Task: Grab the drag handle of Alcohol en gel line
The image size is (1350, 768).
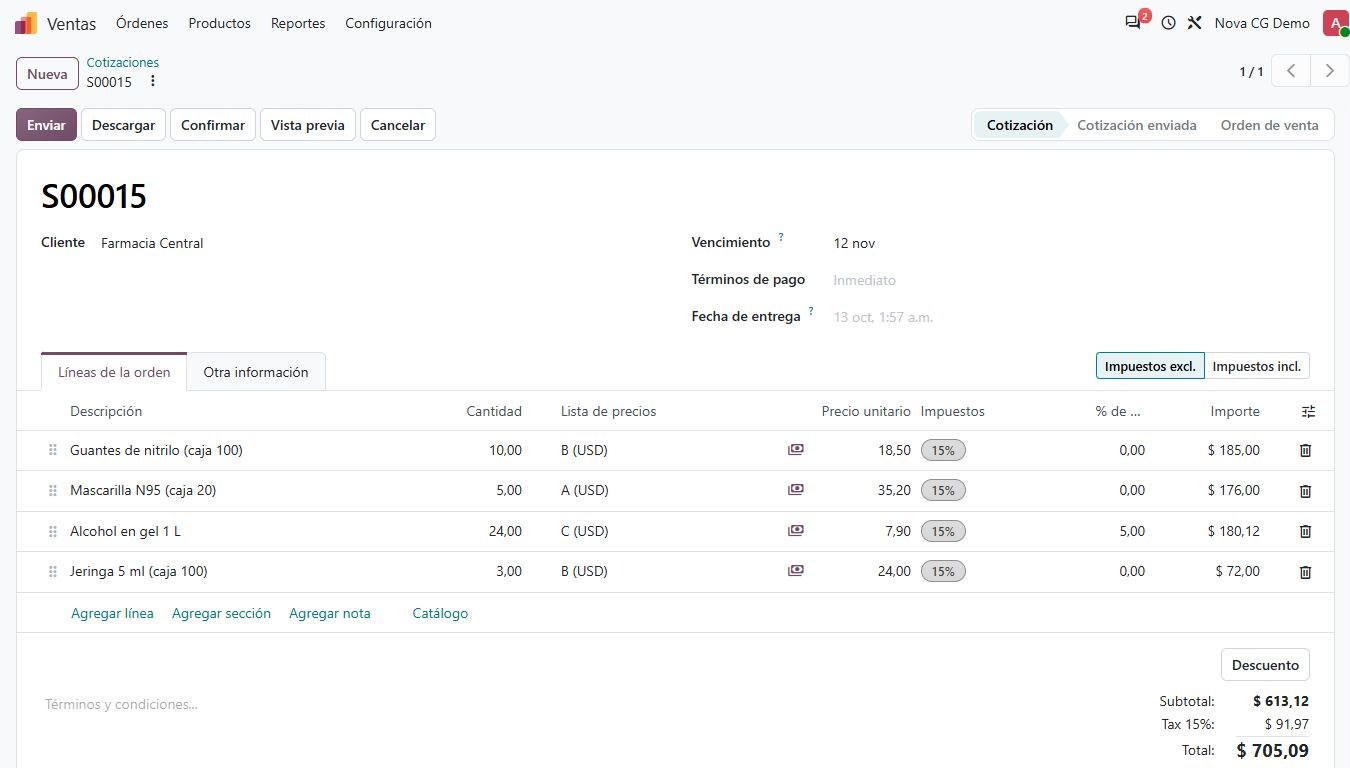Action: click(x=53, y=531)
